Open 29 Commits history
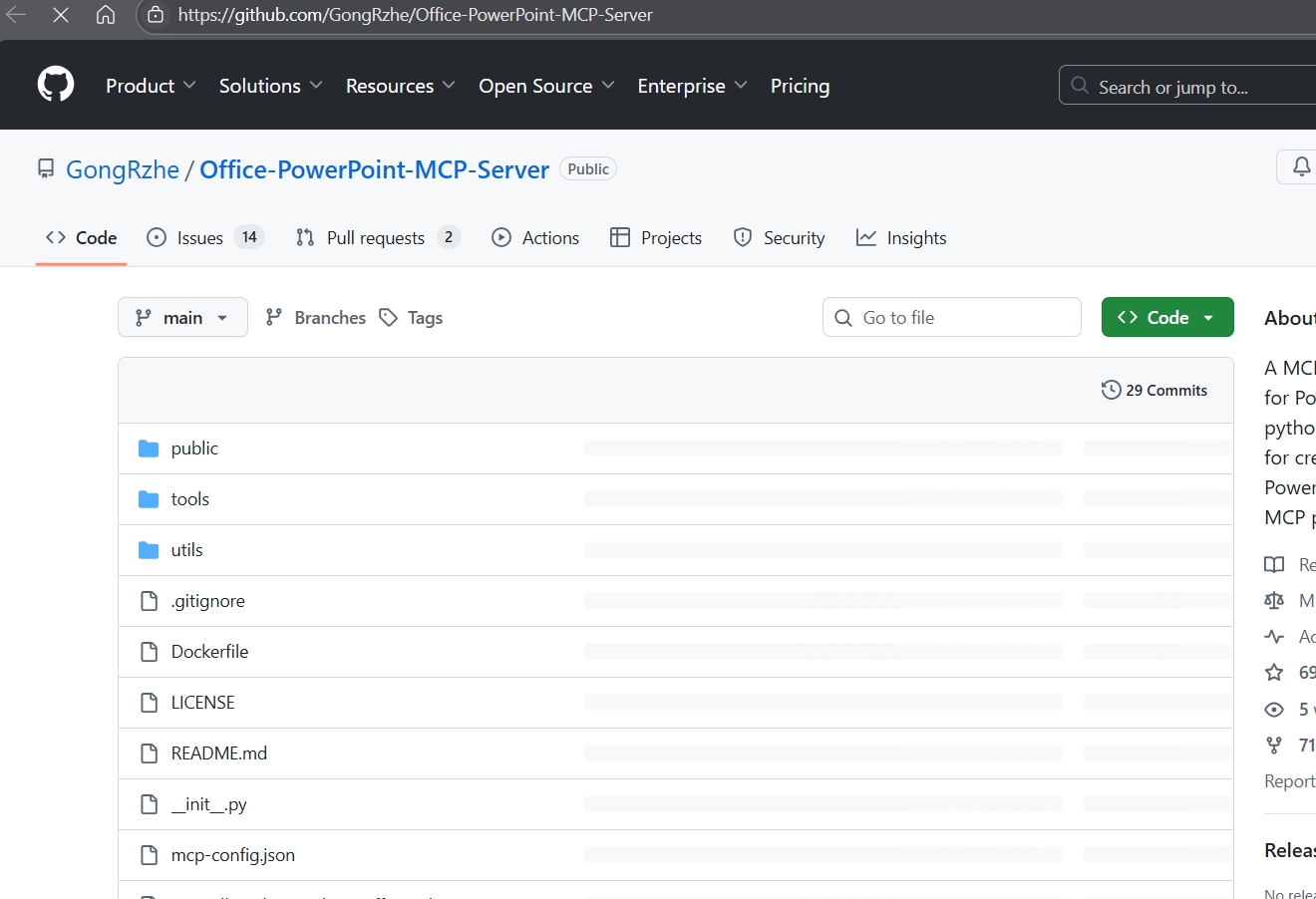Image resolution: width=1316 pixels, height=899 pixels. click(1154, 390)
